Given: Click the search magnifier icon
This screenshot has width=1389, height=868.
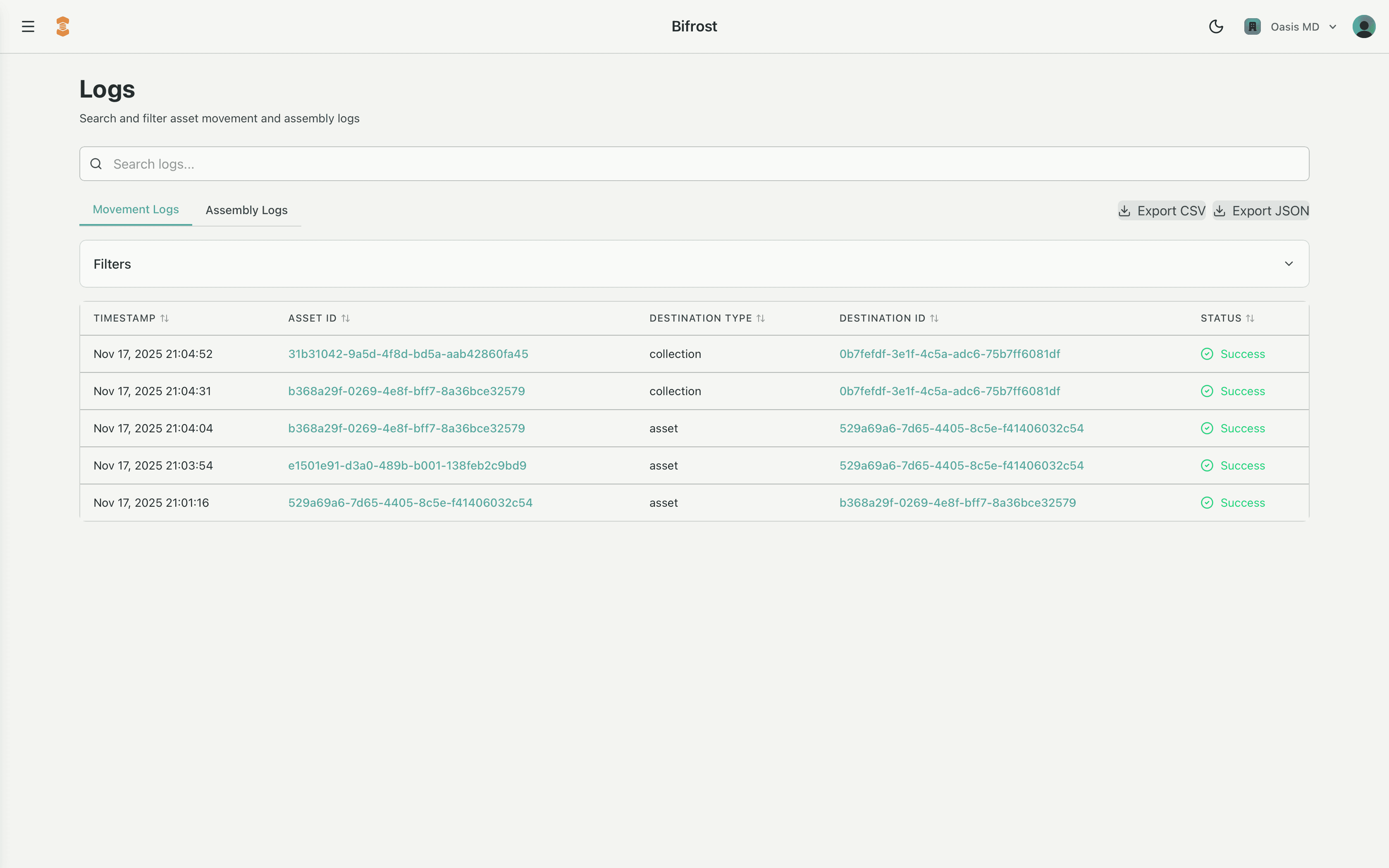Looking at the screenshot, I should point(96,164).
